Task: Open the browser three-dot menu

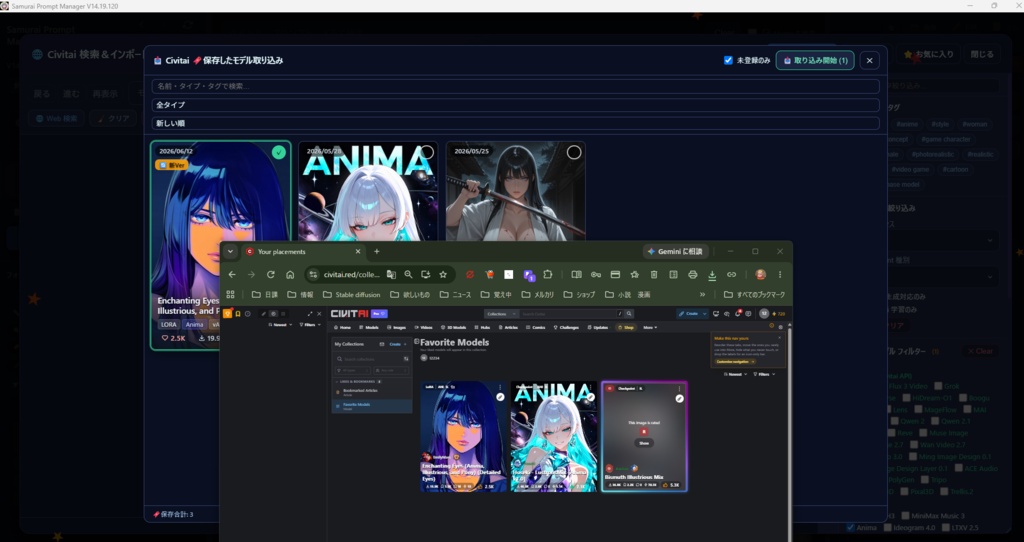Action: tap(780, 275)
